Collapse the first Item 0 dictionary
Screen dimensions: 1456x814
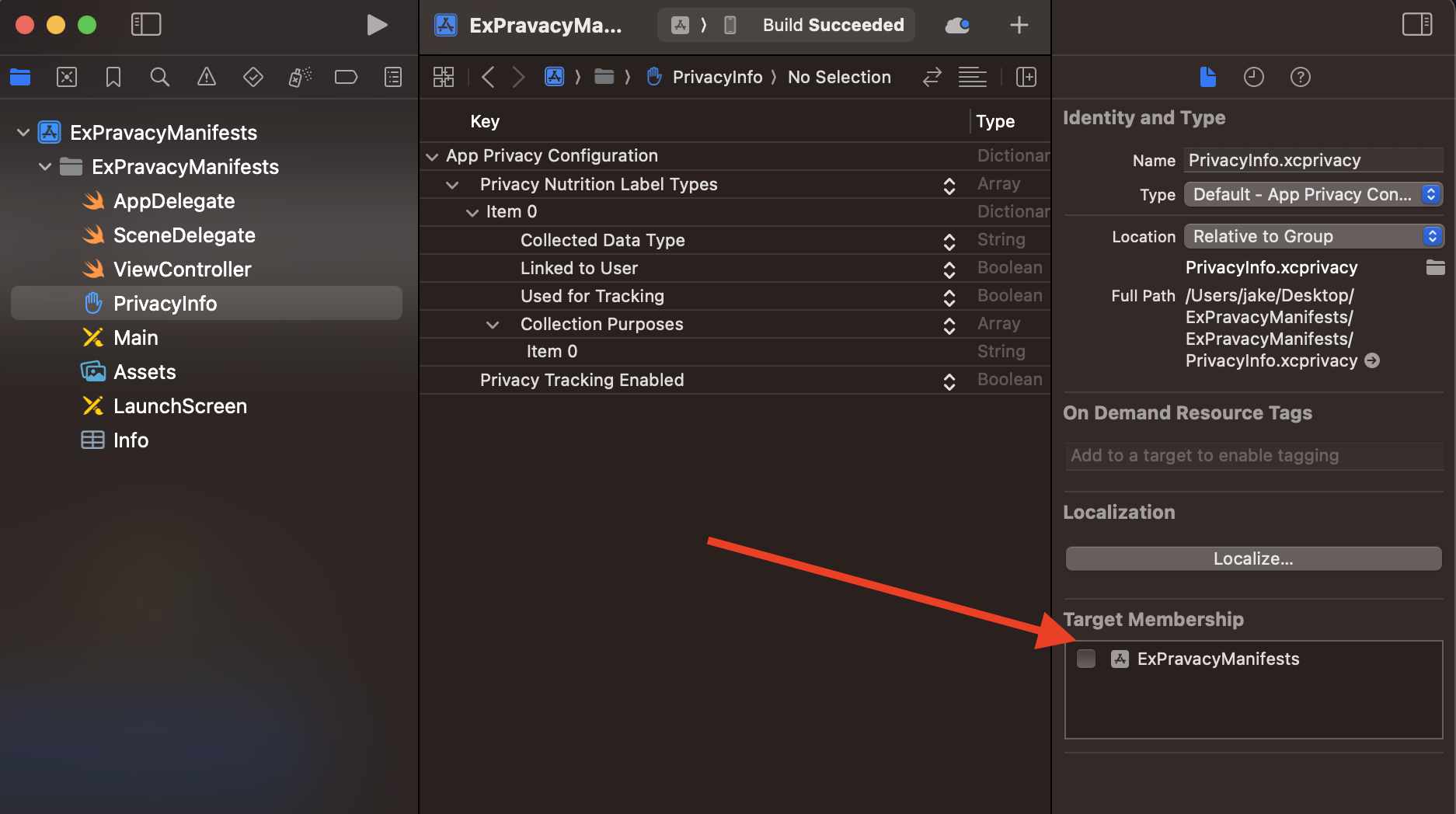(472, 212)
